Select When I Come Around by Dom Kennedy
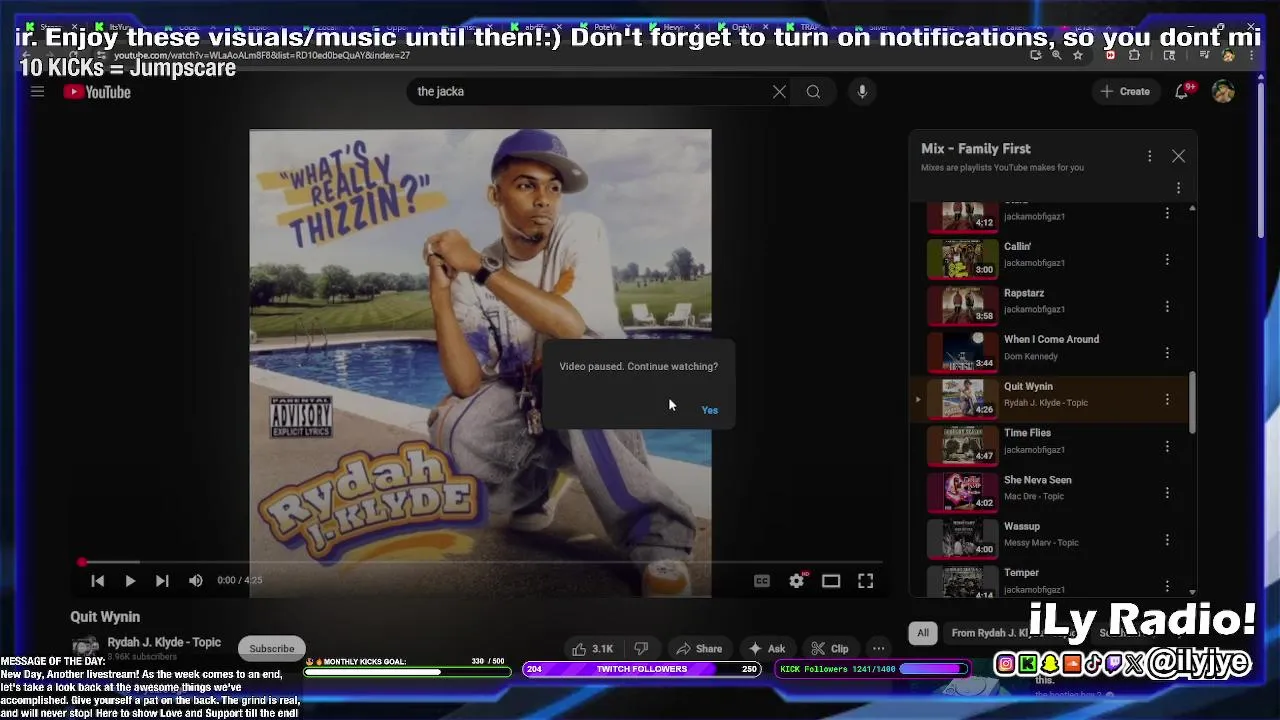Image resolution: width=1280 pixels, height=720 pixels. pyautogui.click(x=1050, y=351)
